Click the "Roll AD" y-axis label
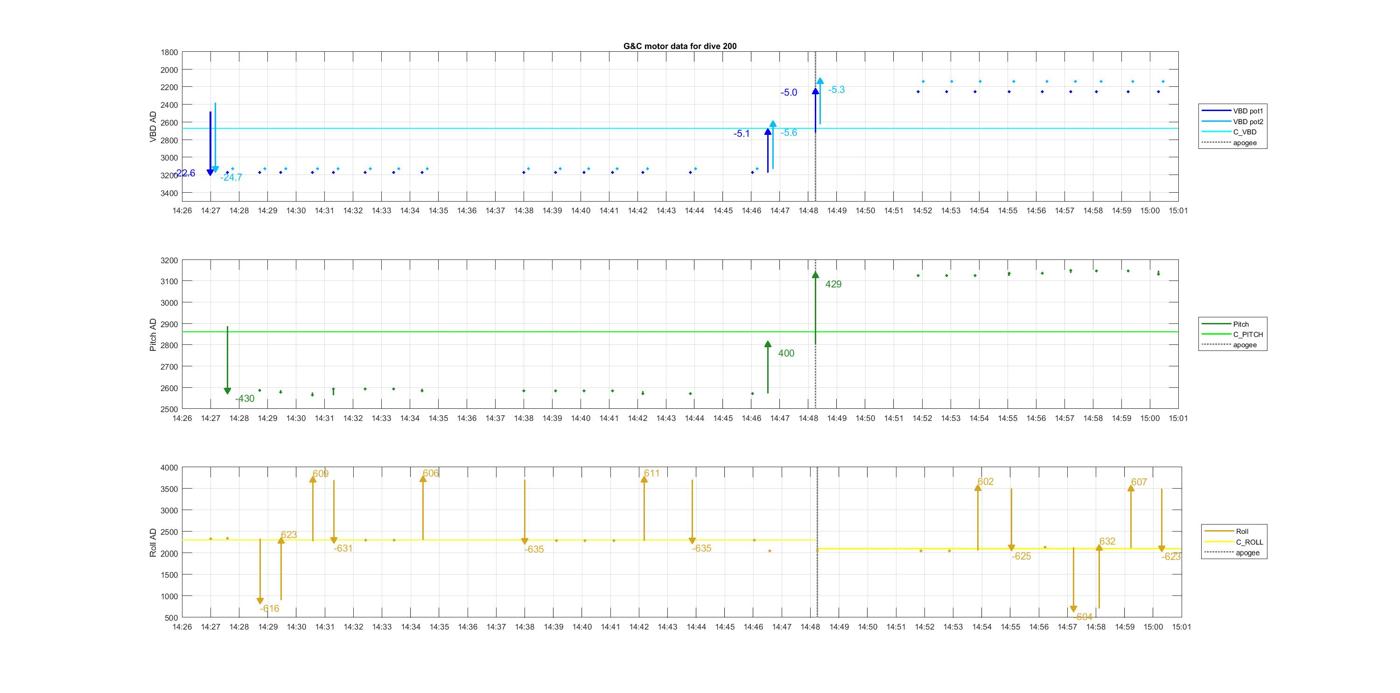The width and height of the screenshot is (1400, 693). pyautogui.click(x=154, y=542)
